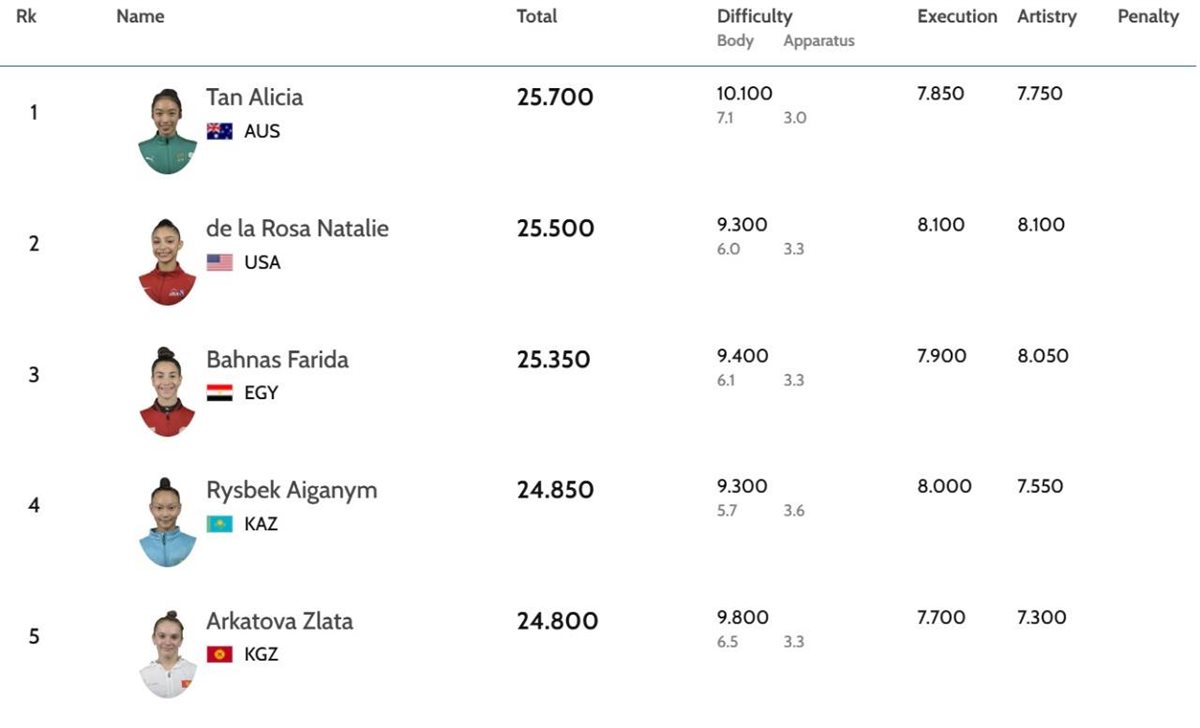Select the Bahnas Farida name

pyautogui.click(x=277, y=360)
